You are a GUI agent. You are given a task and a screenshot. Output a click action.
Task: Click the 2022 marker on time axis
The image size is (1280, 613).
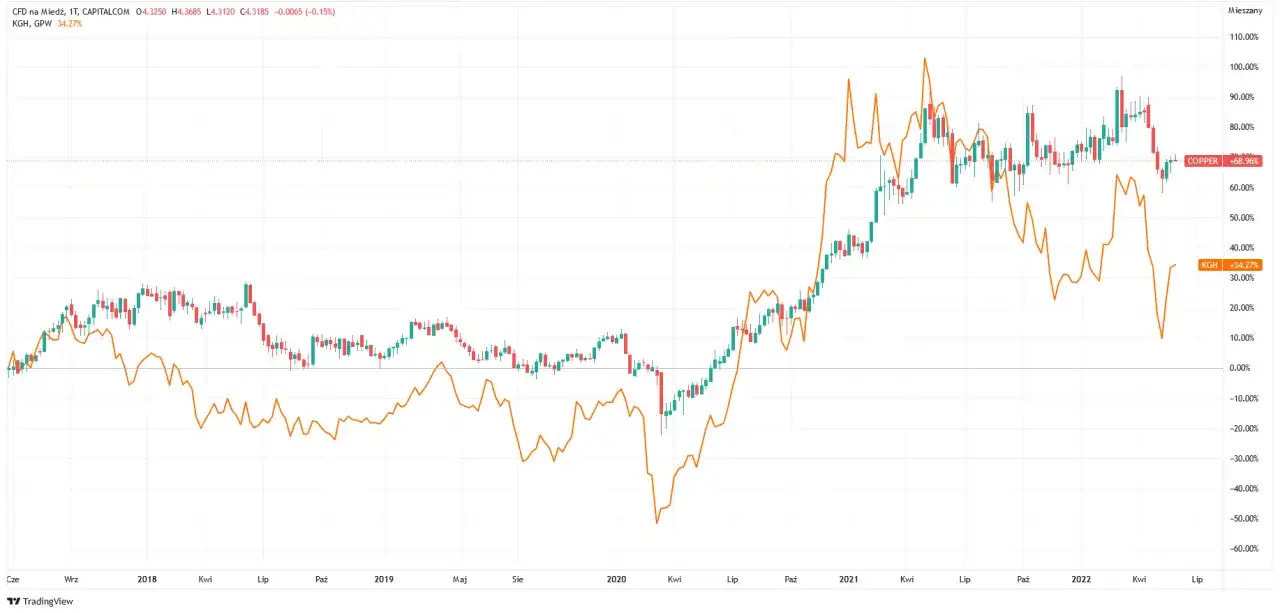tap(1081, 579)
